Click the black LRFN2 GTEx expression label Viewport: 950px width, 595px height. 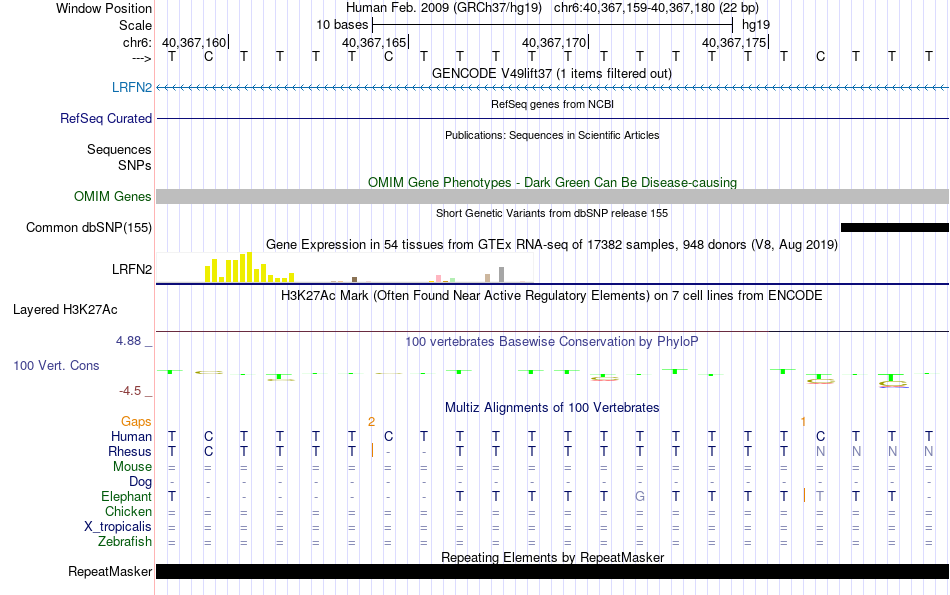[x=131, y=269]
